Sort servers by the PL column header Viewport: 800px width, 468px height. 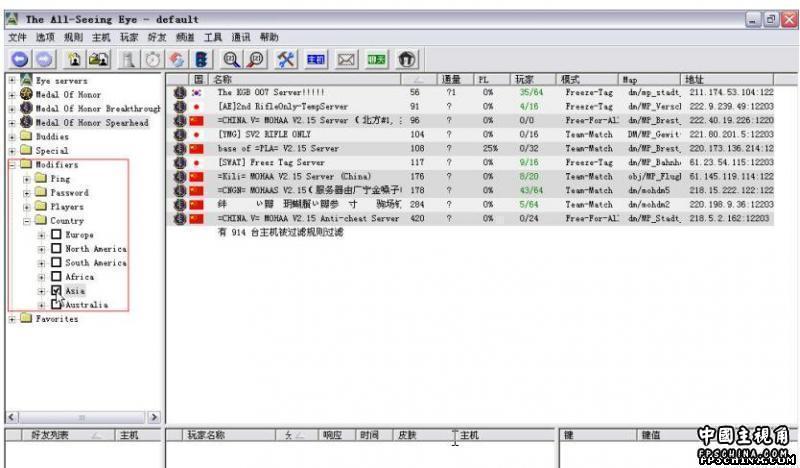point(492,80)
